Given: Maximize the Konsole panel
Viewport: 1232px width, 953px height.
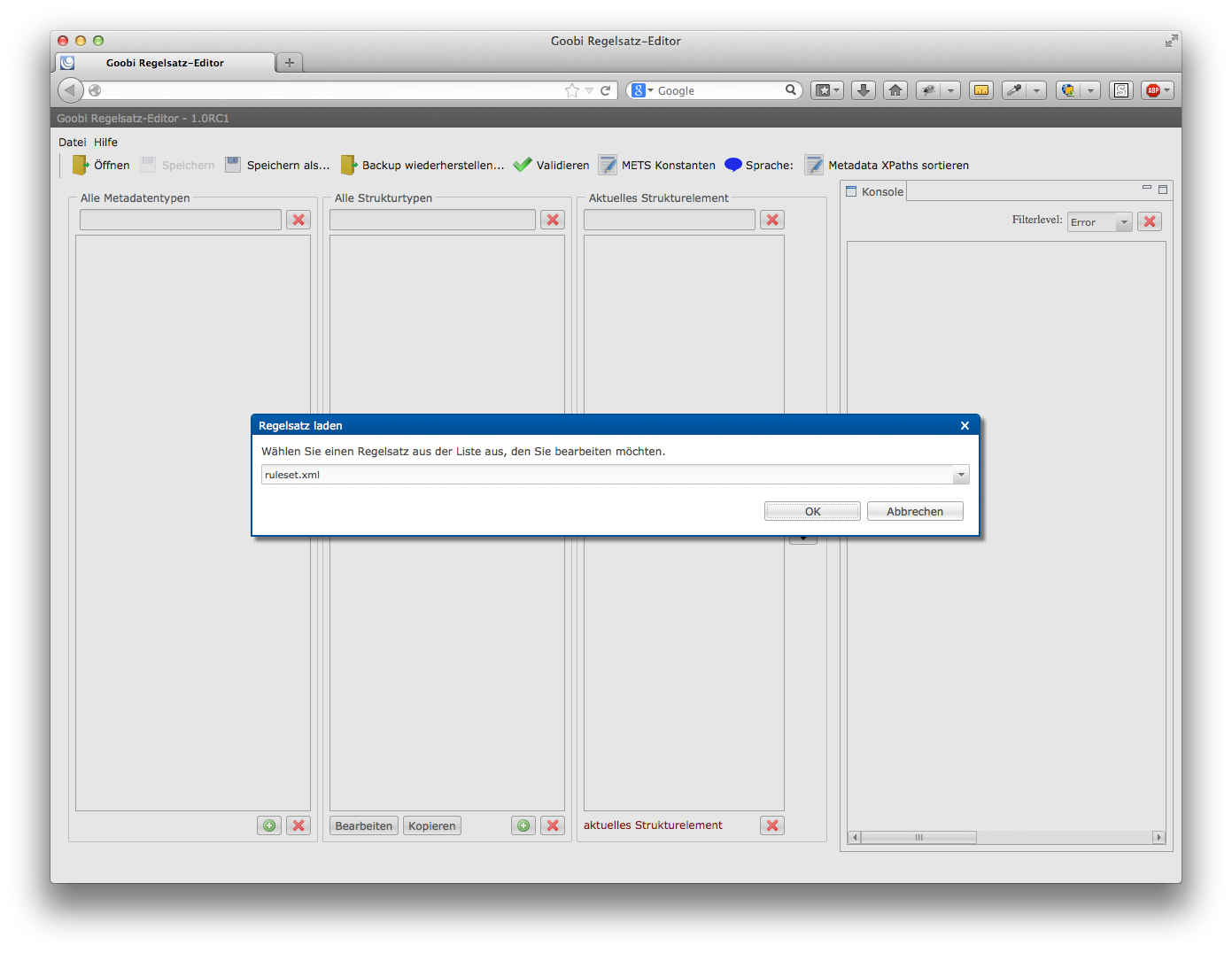Looking at the screenshot, I should 1163,189.
